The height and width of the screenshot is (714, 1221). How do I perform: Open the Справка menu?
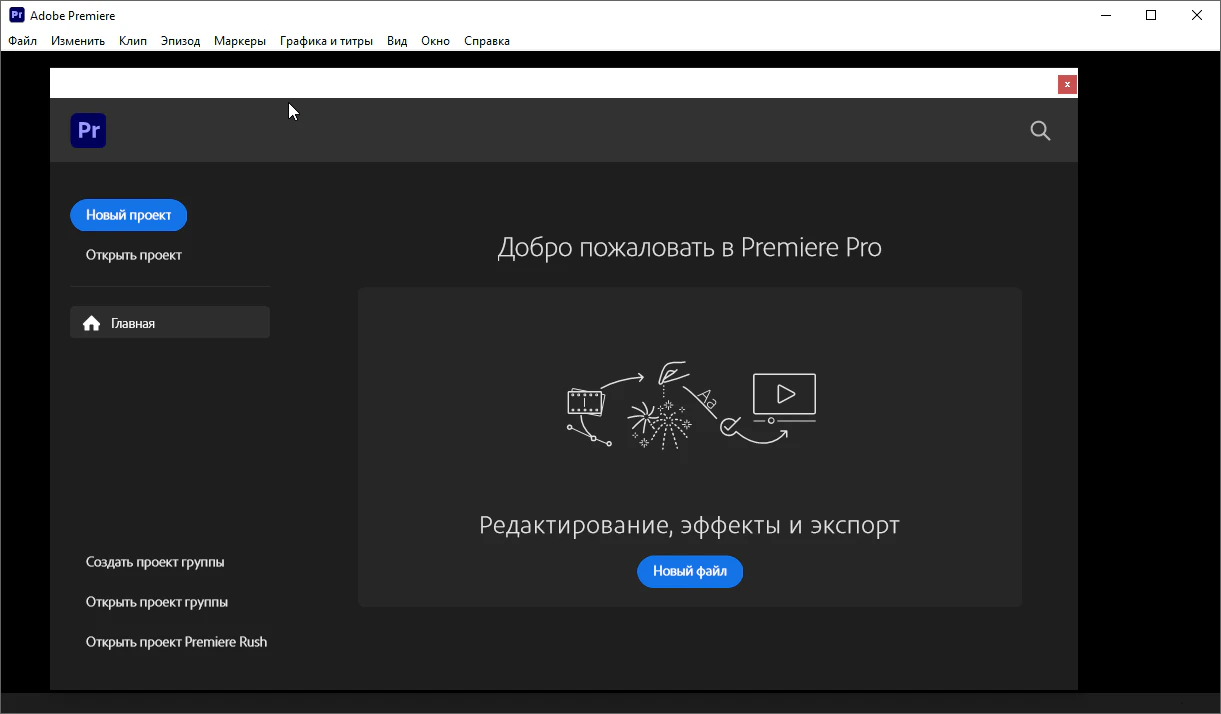pyautogui.click(x=487, y=41)
